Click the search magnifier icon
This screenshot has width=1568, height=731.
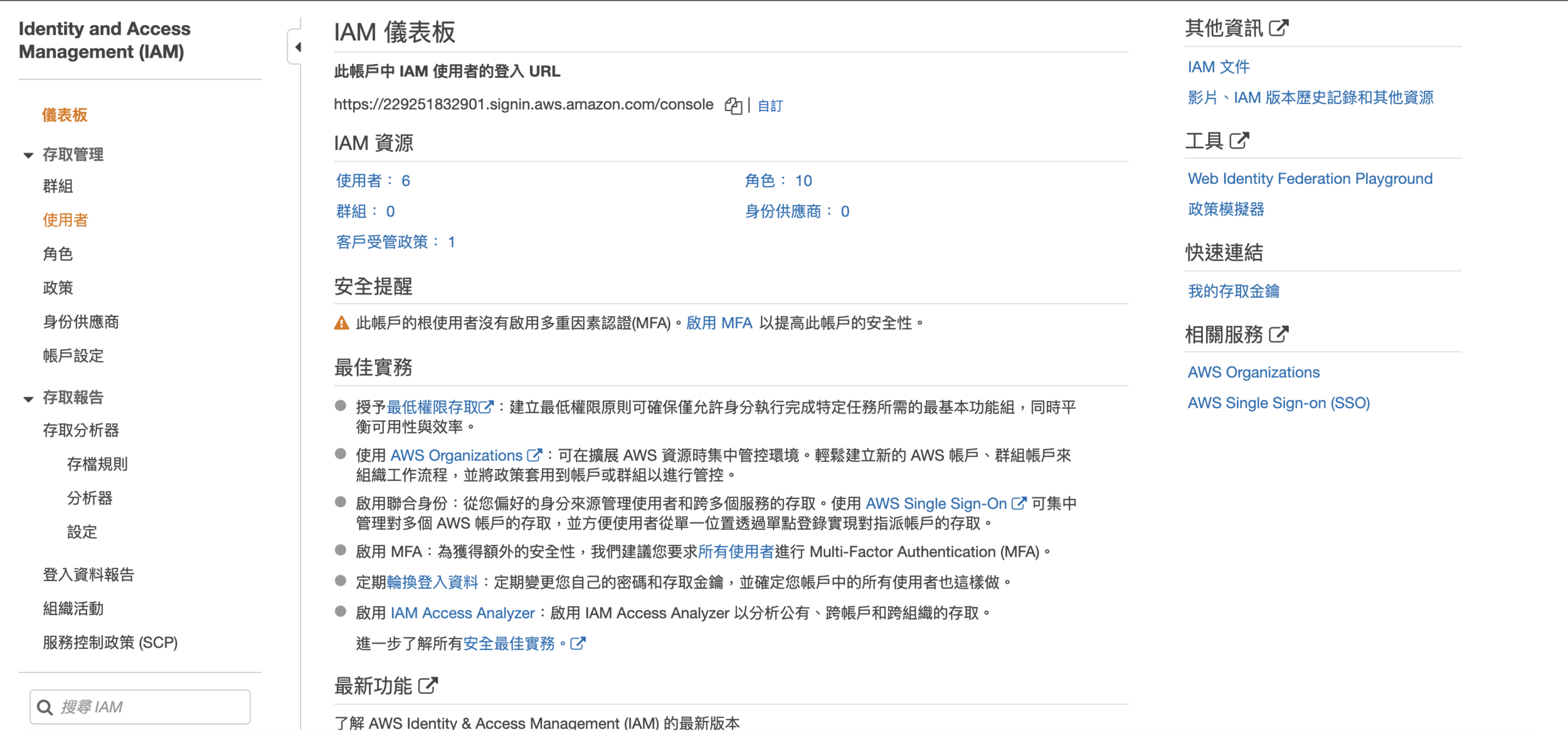(45, 707)
